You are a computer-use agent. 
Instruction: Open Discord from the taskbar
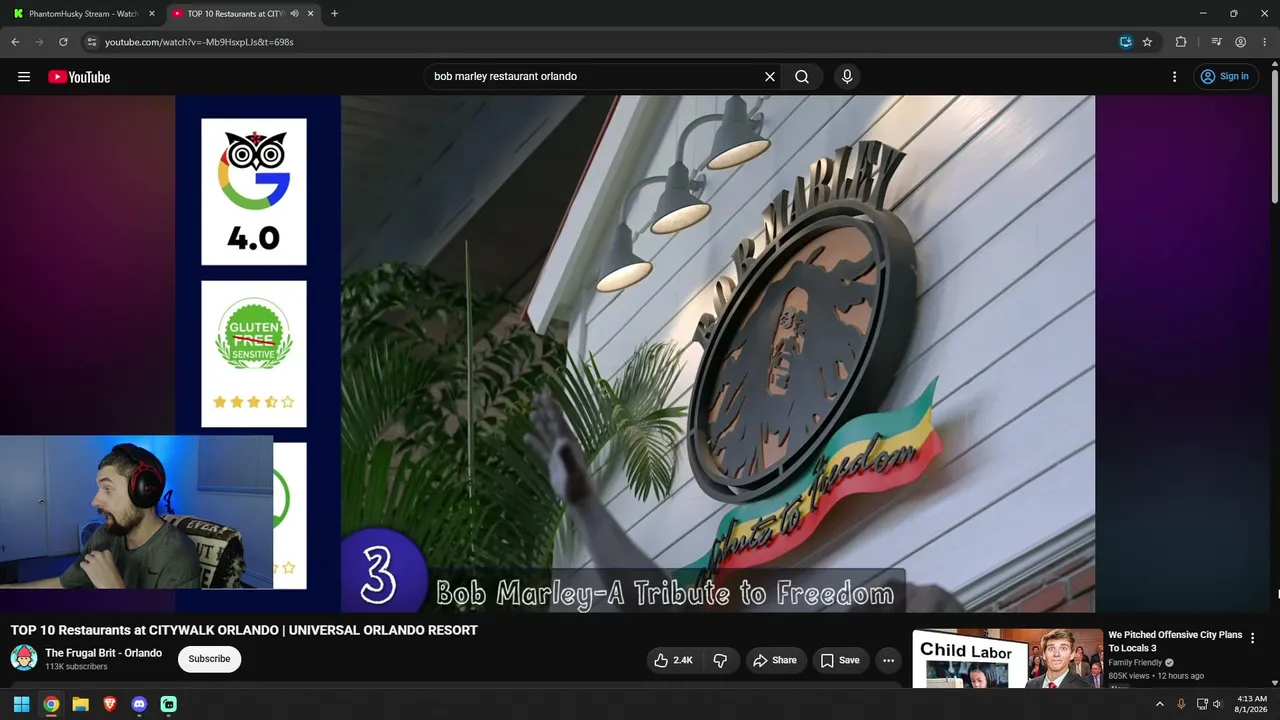139,704
